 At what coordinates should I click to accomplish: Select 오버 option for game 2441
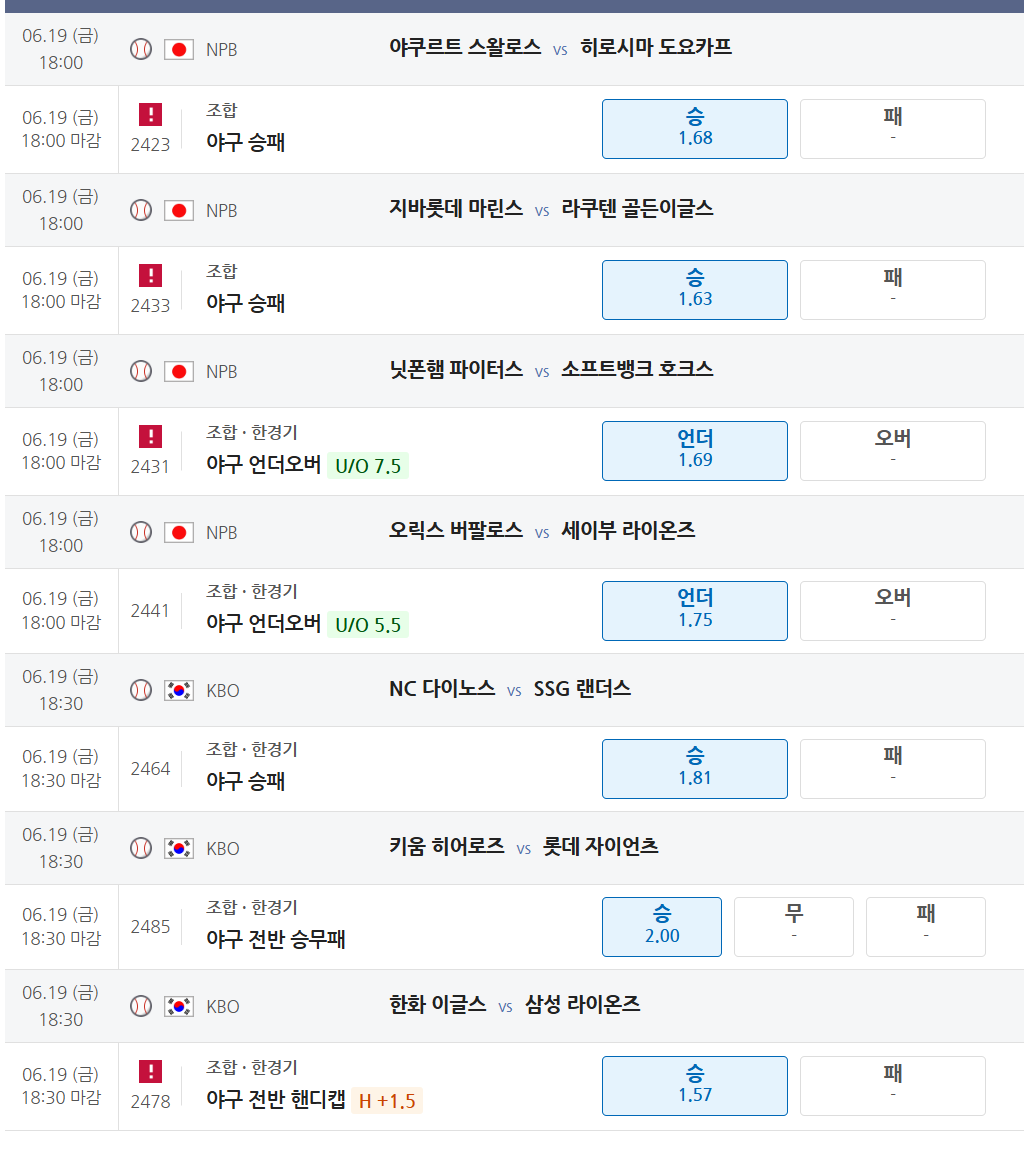[892, 611]
